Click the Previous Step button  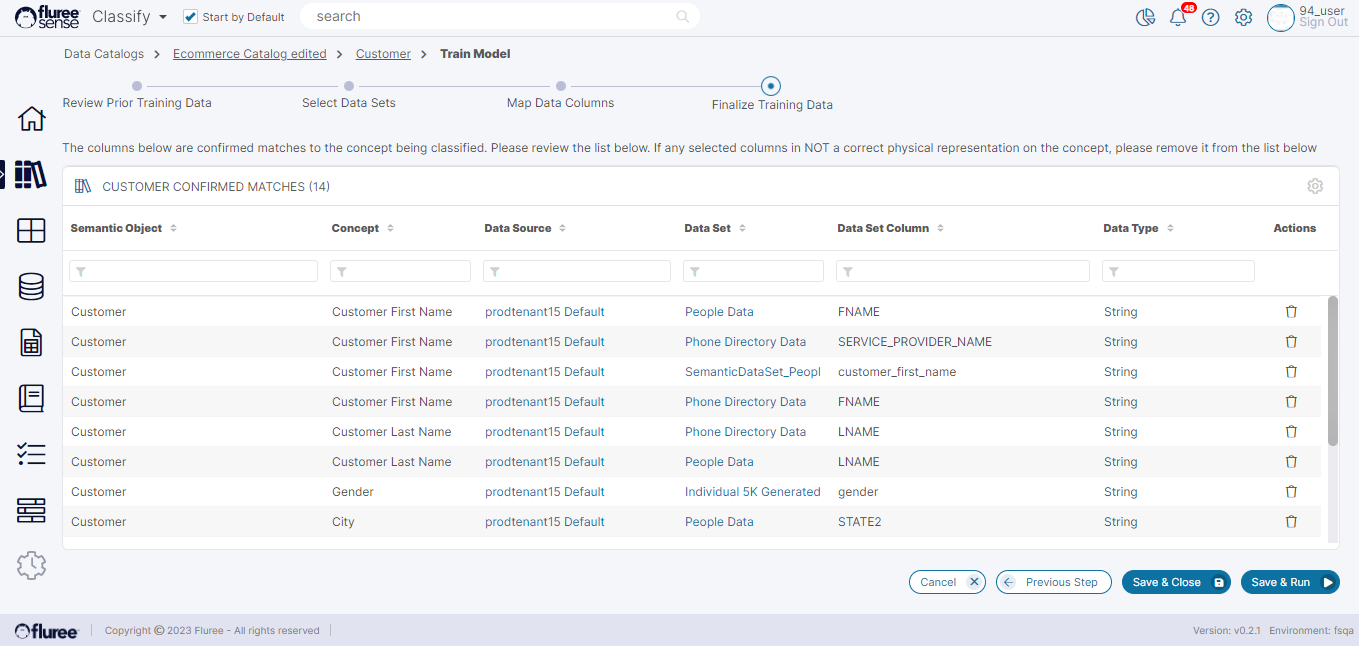coord(1053,582)
